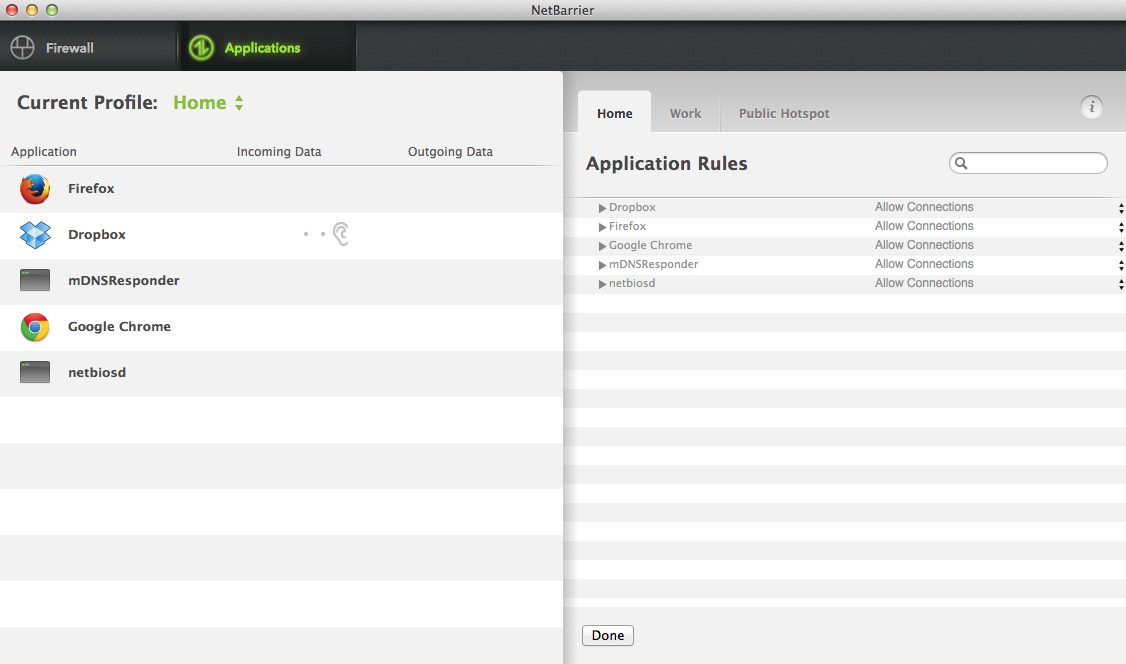Screen dimensions: 1126x664
Task: Click the green Applications icon
Action: point(201,47)
